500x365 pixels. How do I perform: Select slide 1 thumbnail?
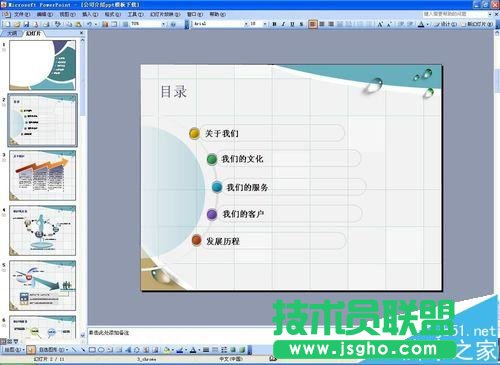point(42,65)
